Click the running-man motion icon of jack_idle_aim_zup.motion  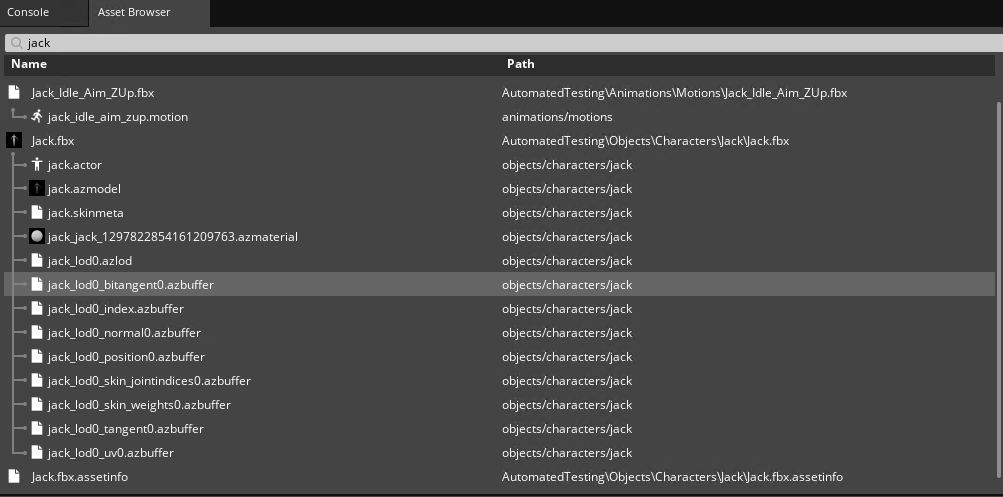(37, 116)
